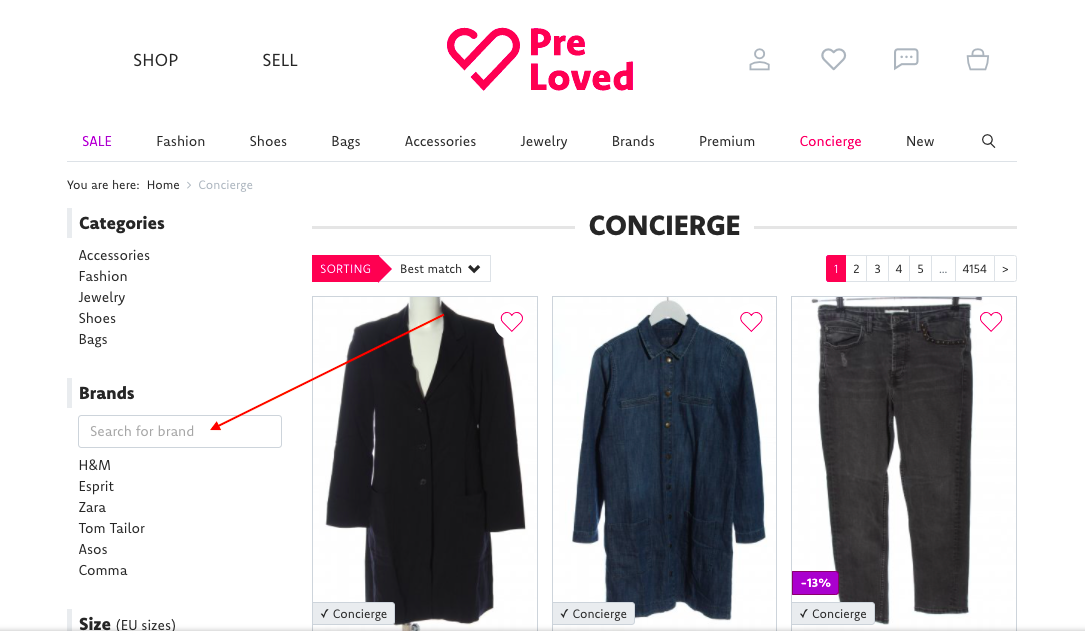This screenshot has width=1085, height=631.
Task: Go to Home breadcrumb link
Action: 163,185
